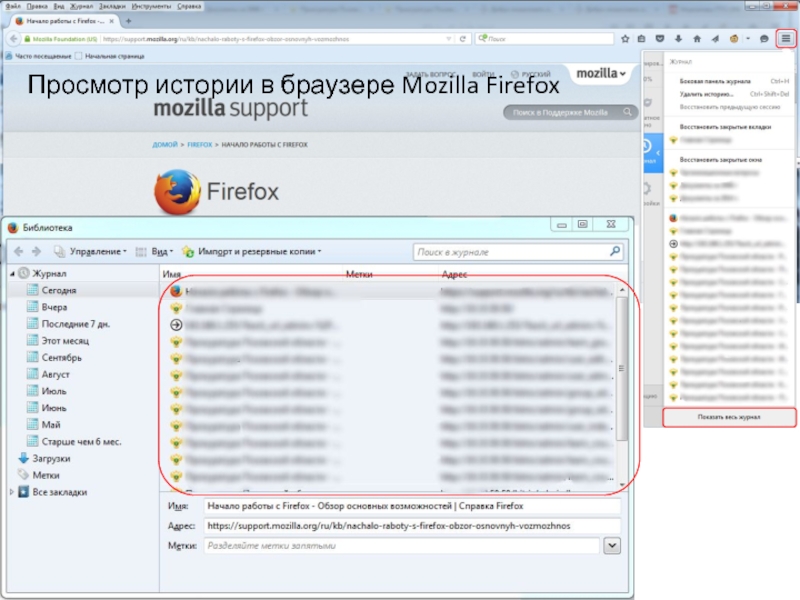Select the arrow-circle icon history entry

click(x=176, y=325)
